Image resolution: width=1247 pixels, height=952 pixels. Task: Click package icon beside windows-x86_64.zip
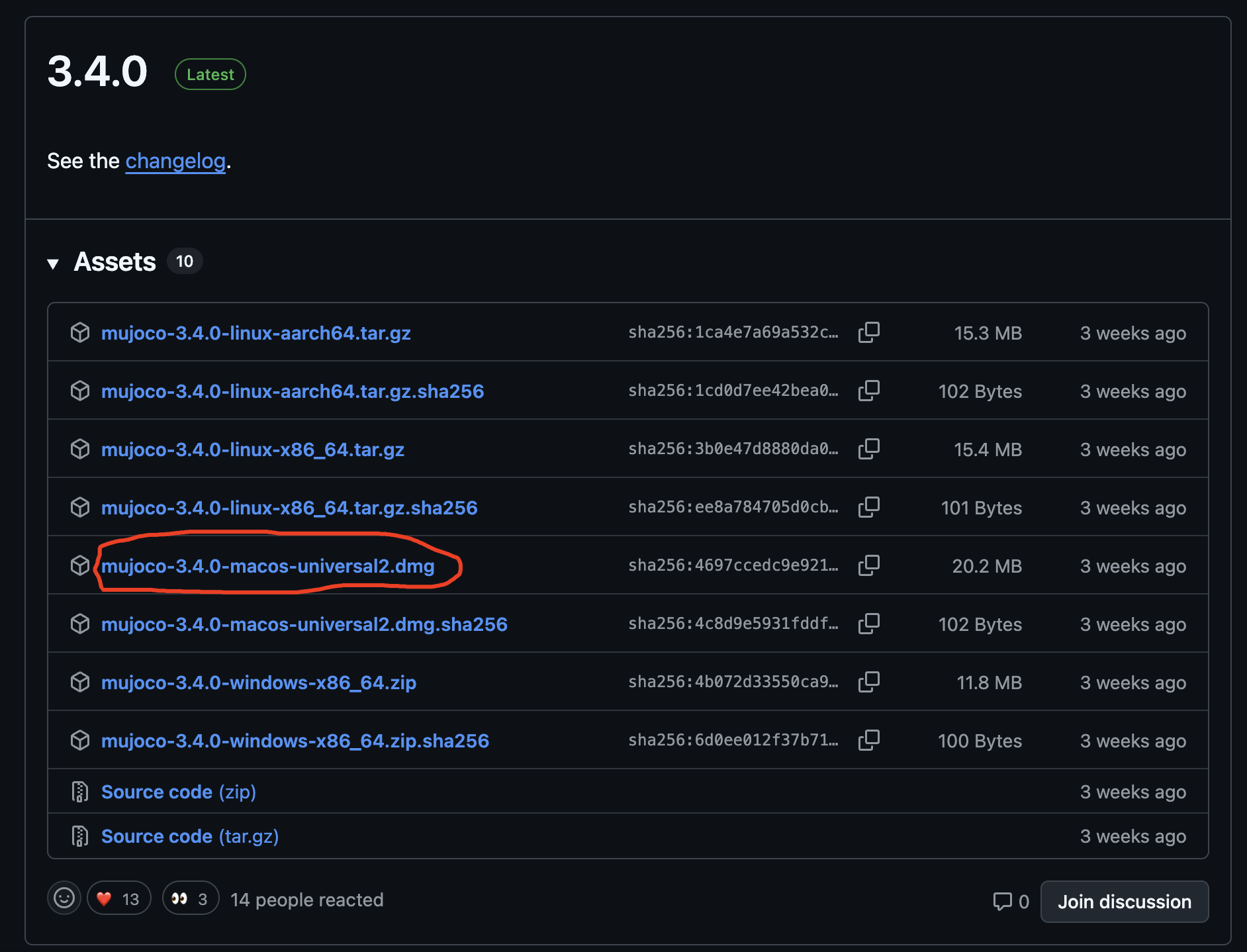(x=80, y=682)
